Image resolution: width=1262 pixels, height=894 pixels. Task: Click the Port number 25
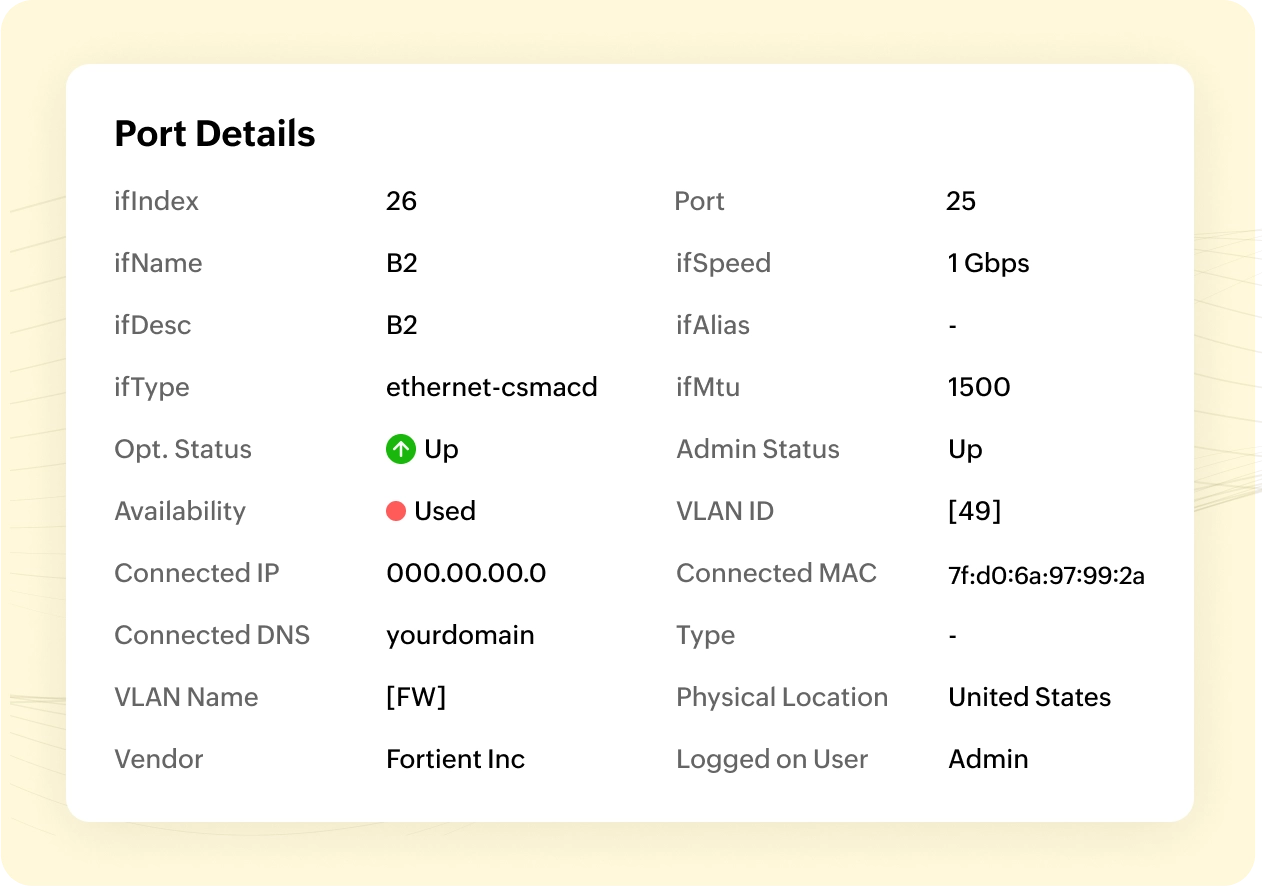click(961, 201)
